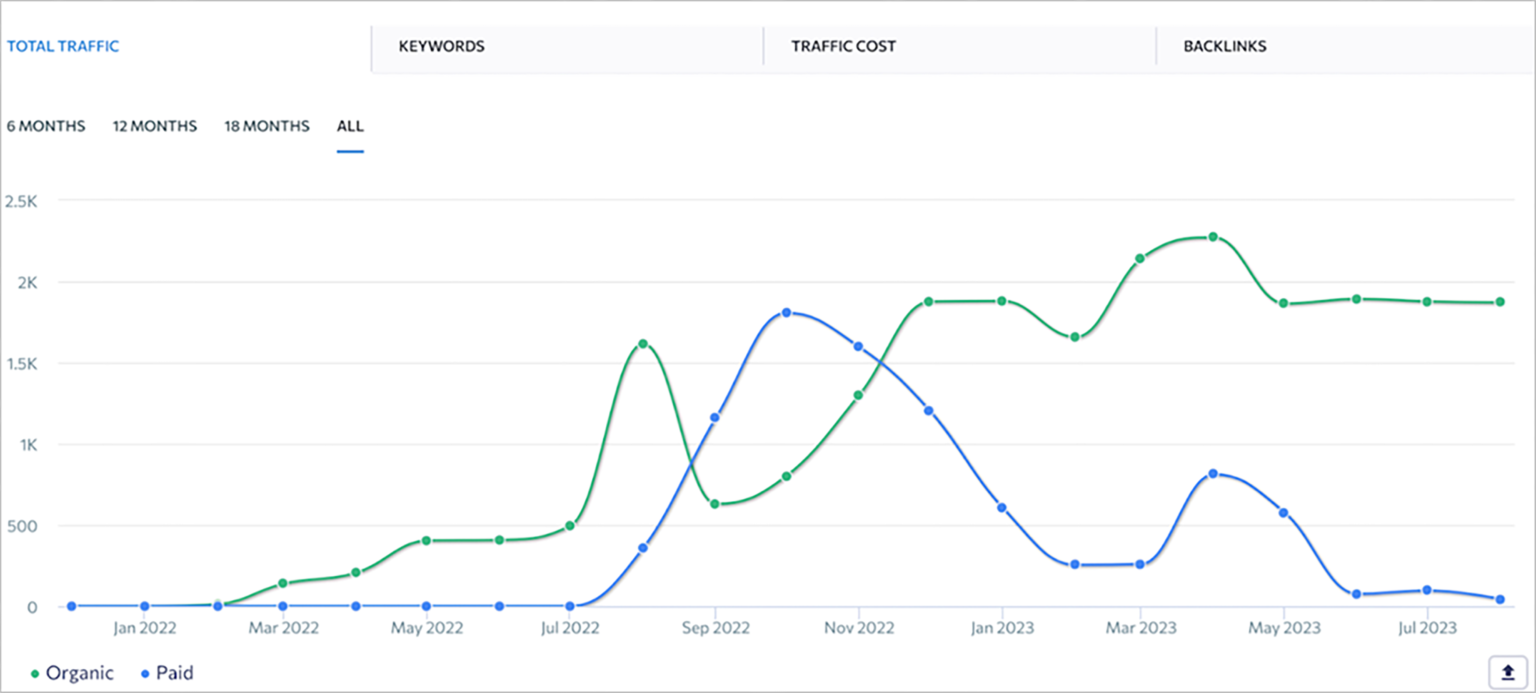Image resolution: width=1536 pixels, height=693 pixels.
Task: Select the All time range
Action: (350, 126)
